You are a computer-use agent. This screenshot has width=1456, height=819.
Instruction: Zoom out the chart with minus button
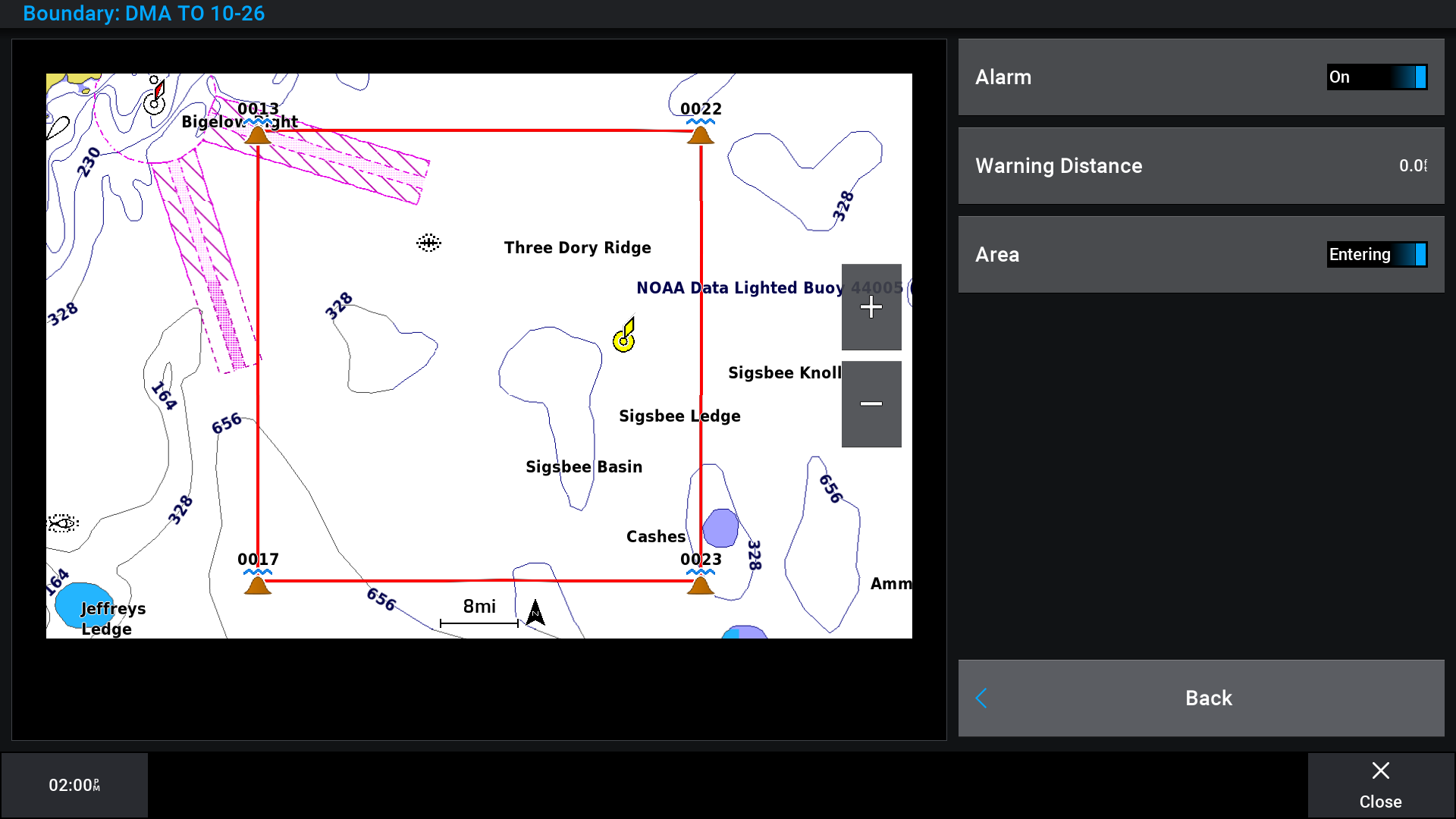pyautogui.click(x=871, y=403)
